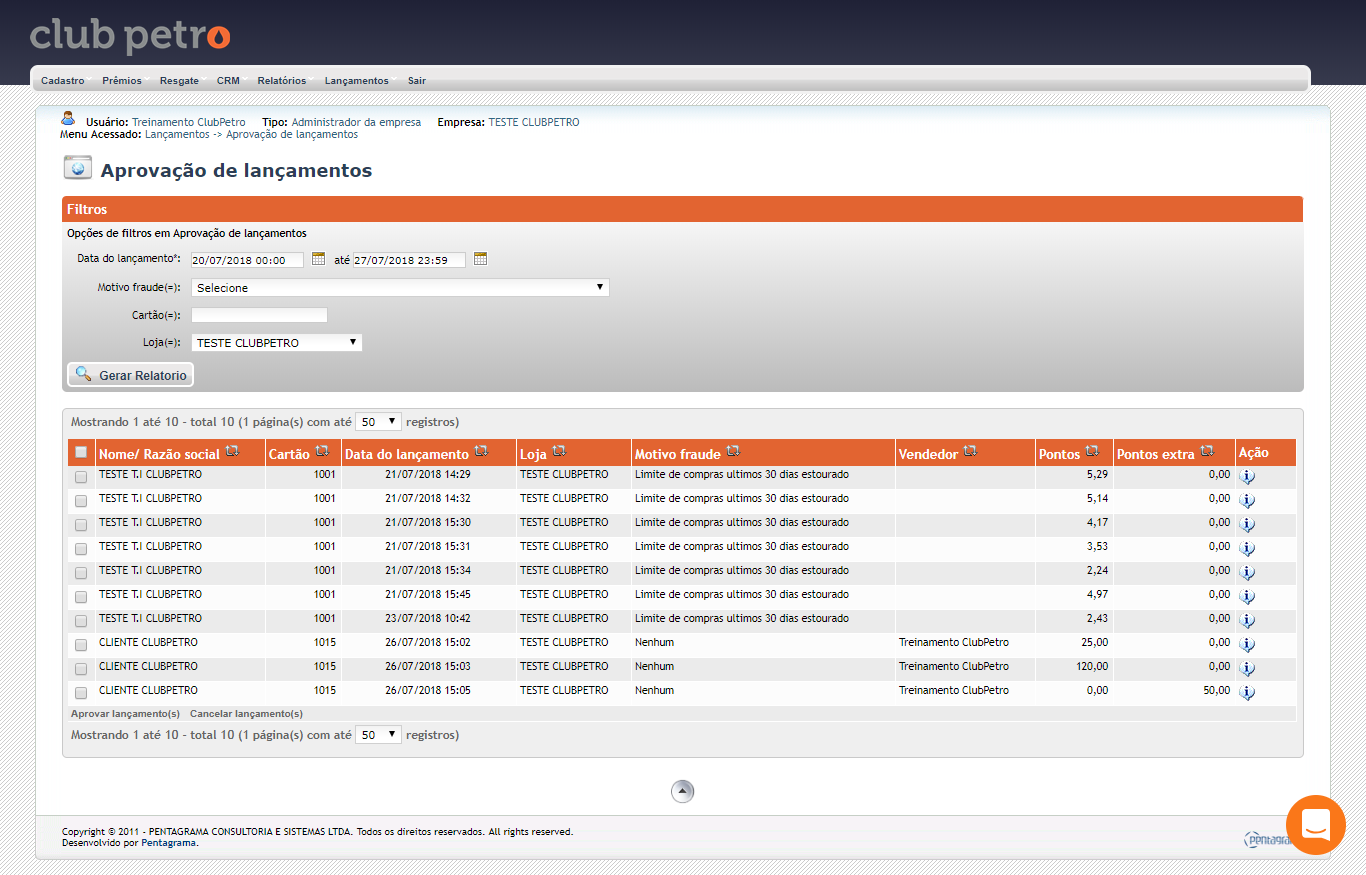Viewport: 1366px width, 875px height.
Task: Click the scroll-to-top arrow icon
Action: 682,791
